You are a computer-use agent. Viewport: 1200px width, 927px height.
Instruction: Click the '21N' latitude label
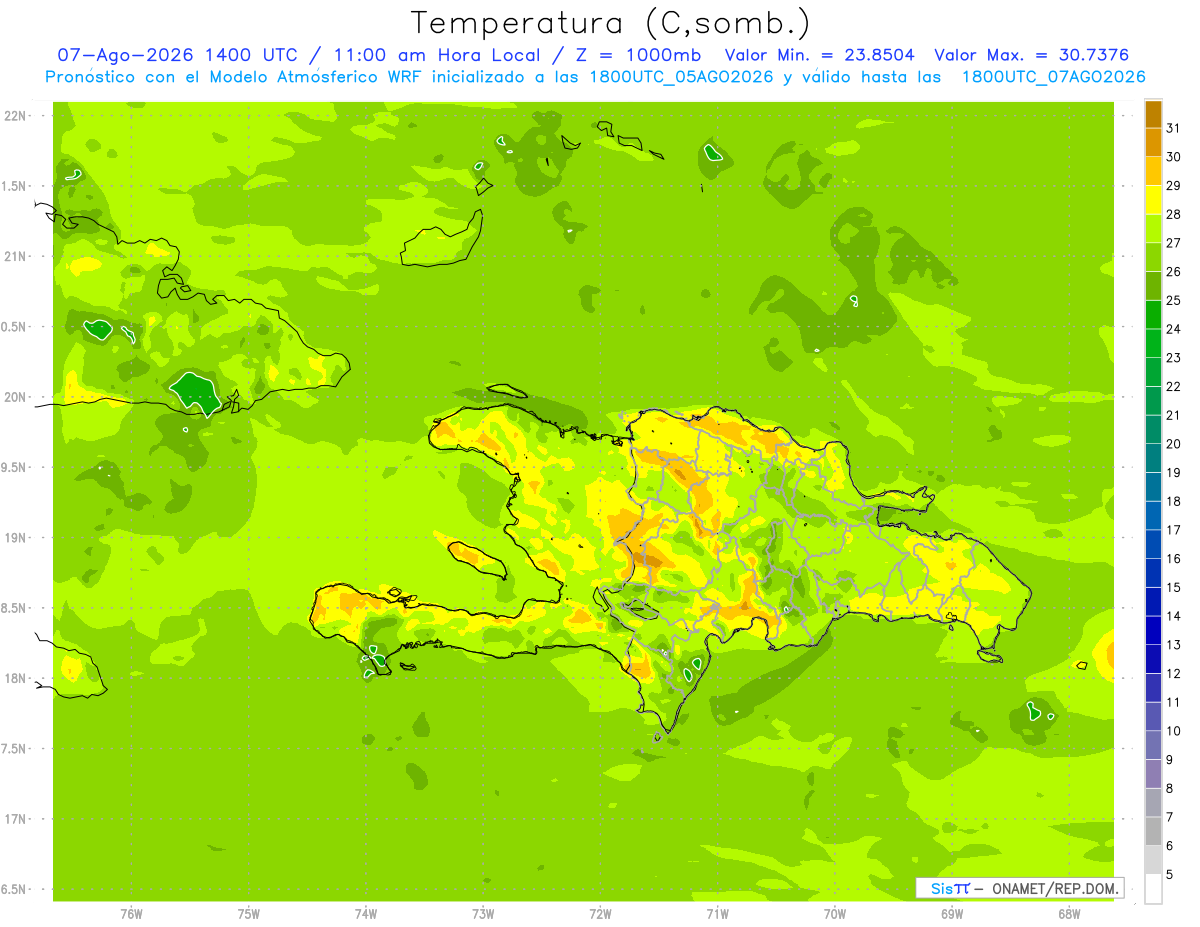coord(14,257)
